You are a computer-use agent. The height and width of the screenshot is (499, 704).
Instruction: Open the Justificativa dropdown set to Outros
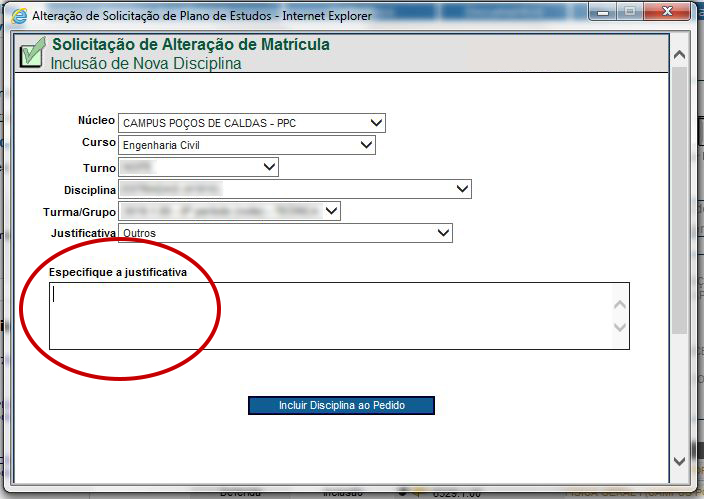coord(444,233)
